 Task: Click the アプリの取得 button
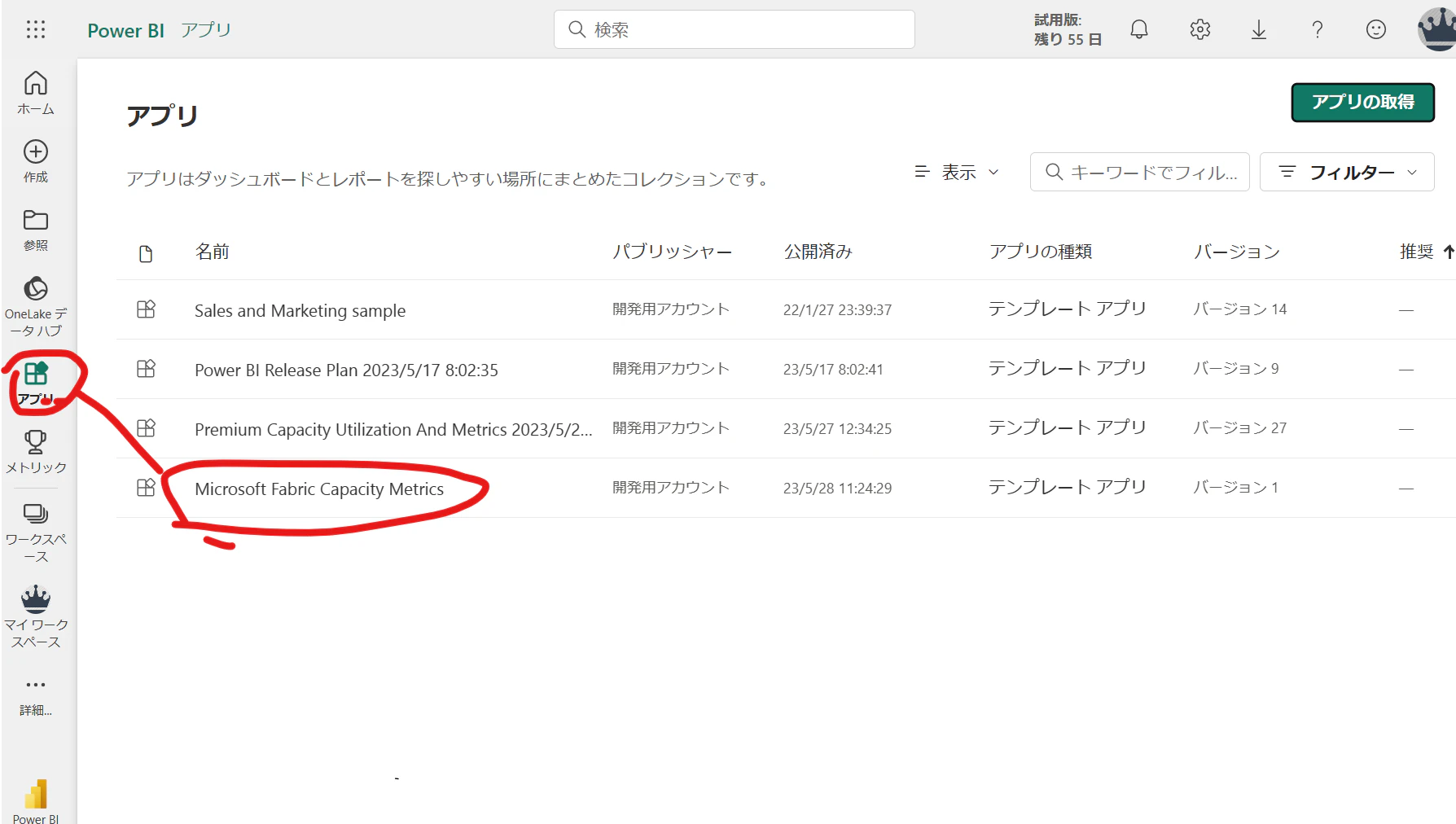click(1362, 102)
